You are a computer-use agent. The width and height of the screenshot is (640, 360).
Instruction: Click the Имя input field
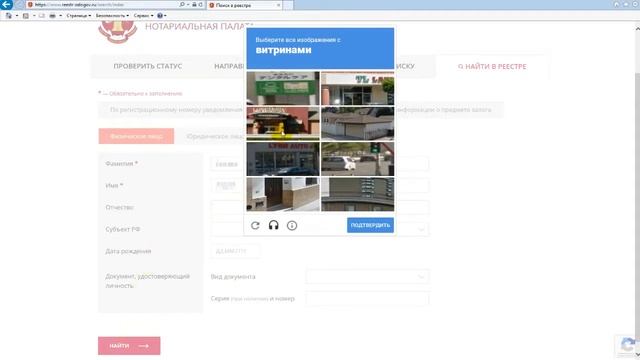(320, 186)
